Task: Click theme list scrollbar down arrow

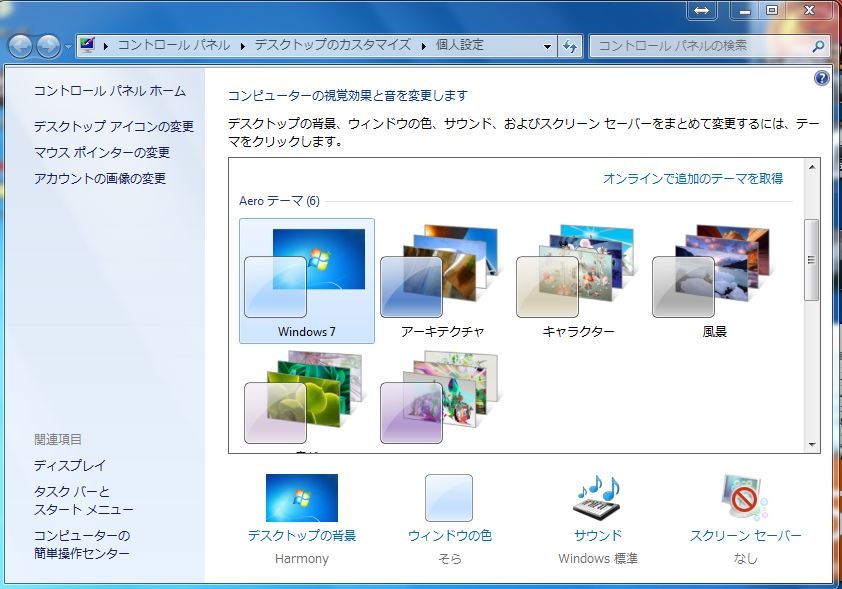Action: coord(812,445)
